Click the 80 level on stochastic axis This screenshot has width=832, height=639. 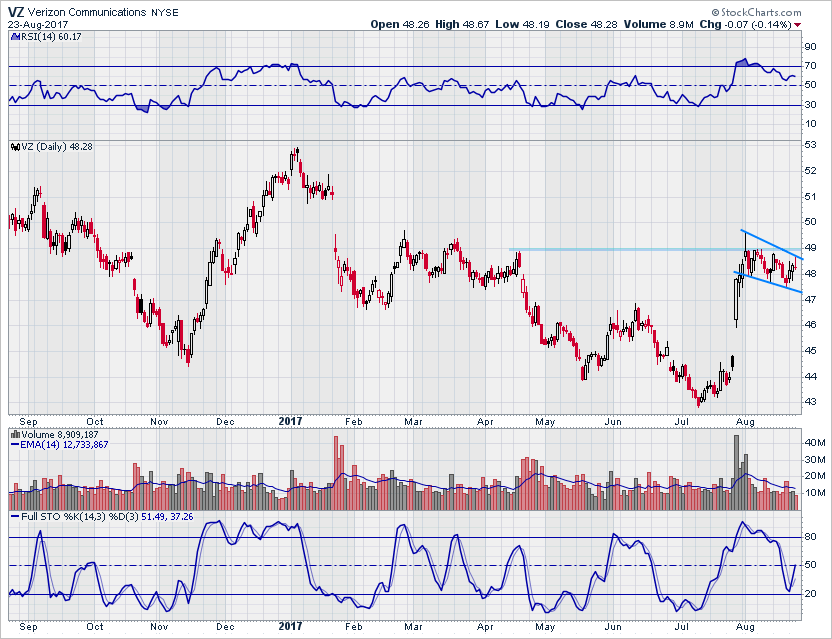click(x=810, y=537)
